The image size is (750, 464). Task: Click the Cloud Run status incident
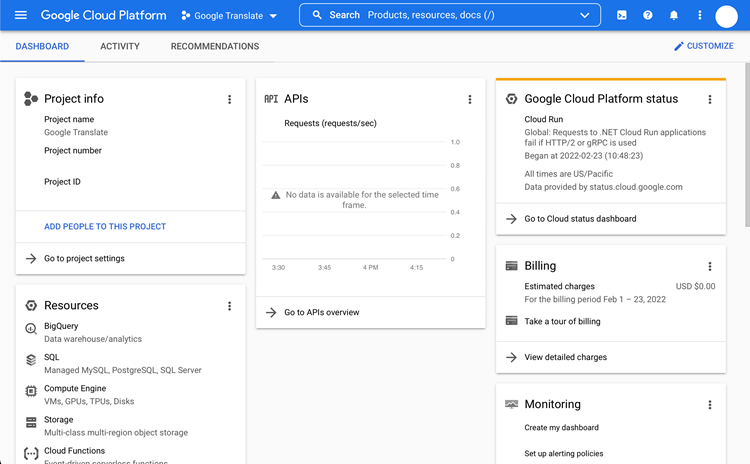[x=615, y=137]
